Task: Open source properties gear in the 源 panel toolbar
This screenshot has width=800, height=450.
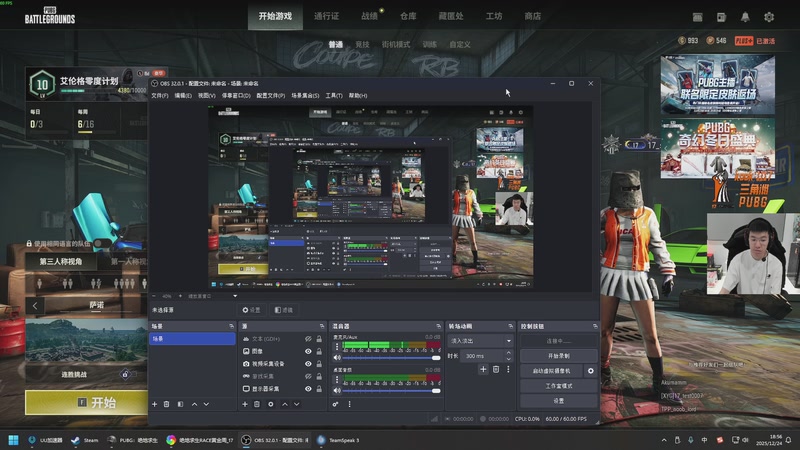Action: pyautogui.click(x=271, y=404)
